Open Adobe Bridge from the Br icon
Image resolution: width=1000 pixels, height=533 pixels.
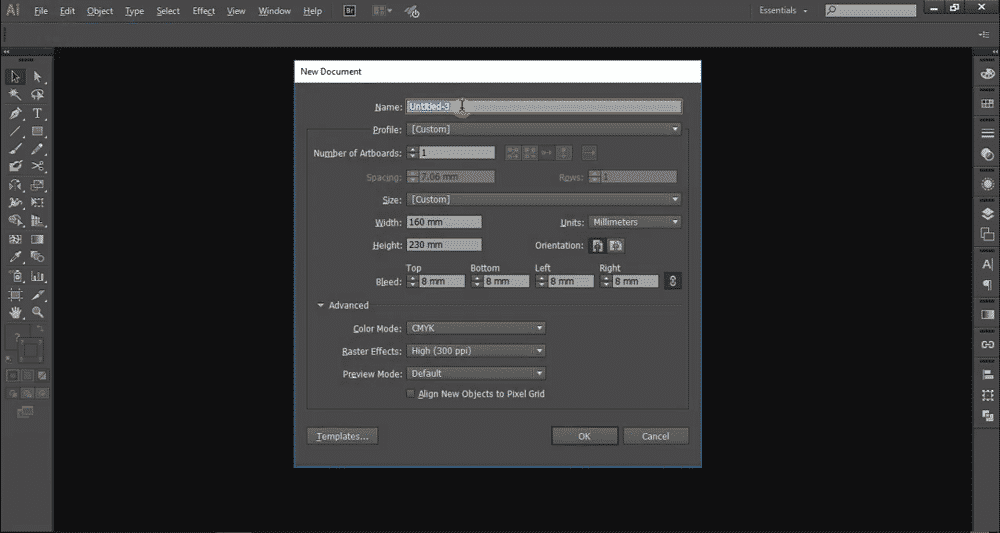[x=349, y=11]
